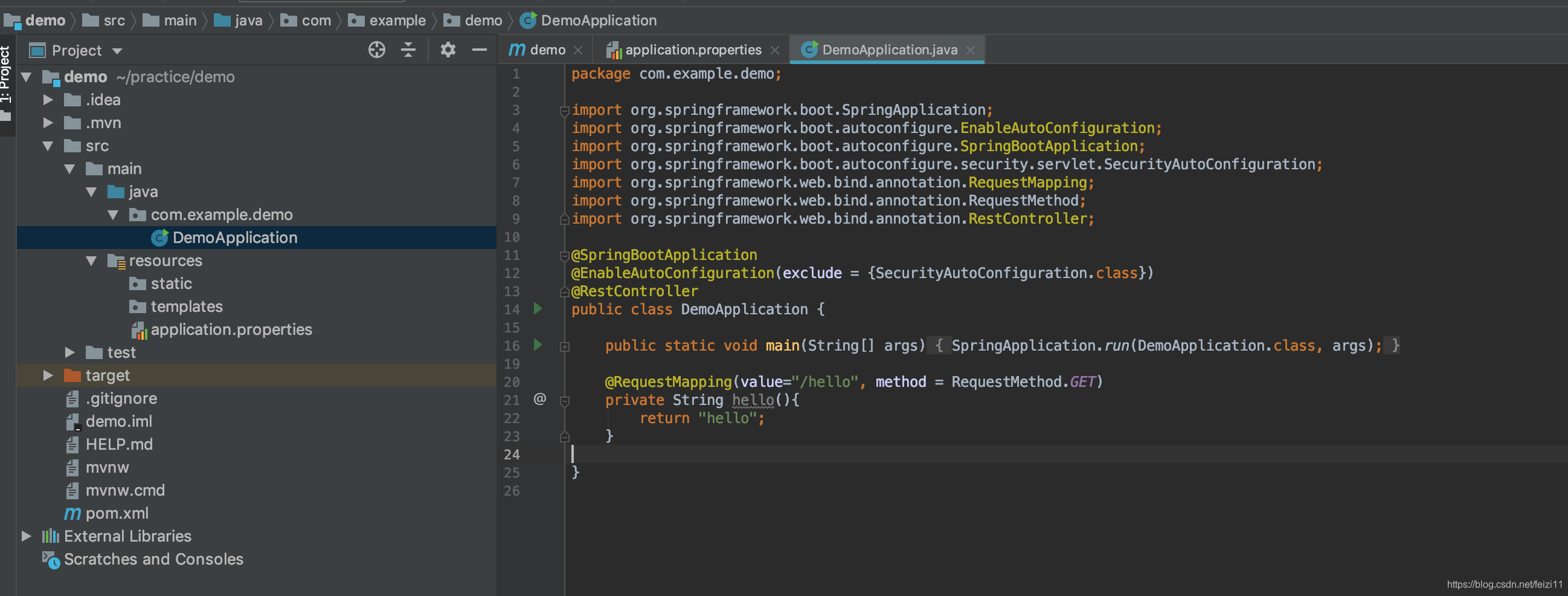Collapse the resources folder arrow
This screenshot has width=1568, height=596.
coord(91,261)
